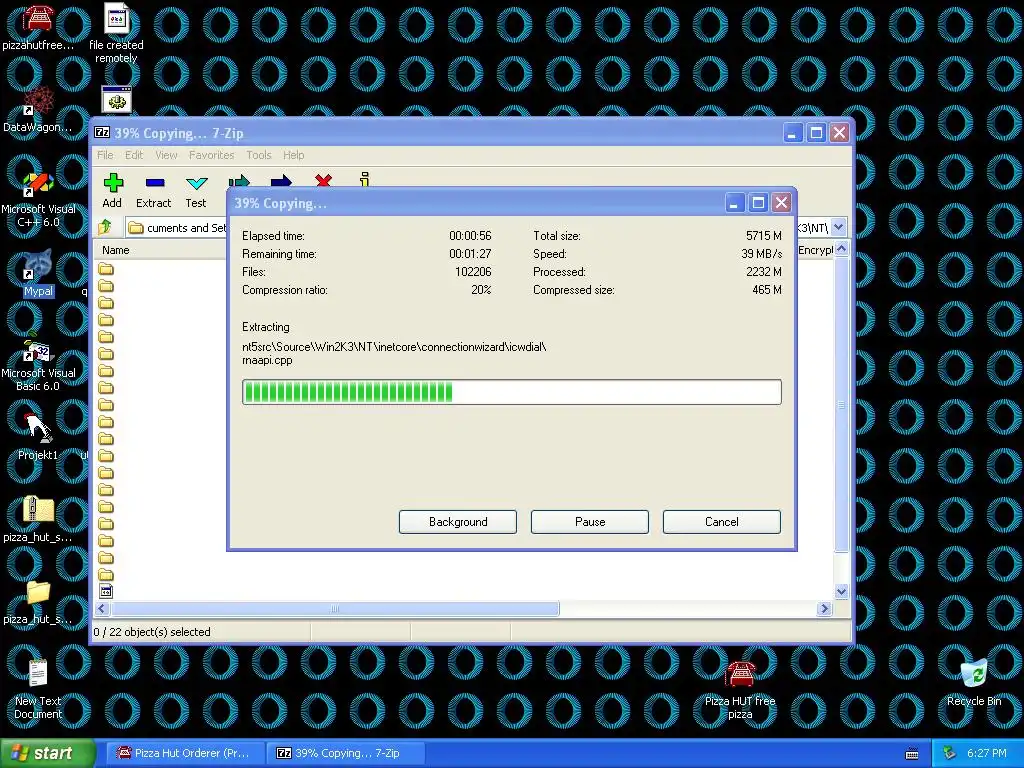
Task: Select the pizza_hut_s plain folder icon
Action: 37,601
